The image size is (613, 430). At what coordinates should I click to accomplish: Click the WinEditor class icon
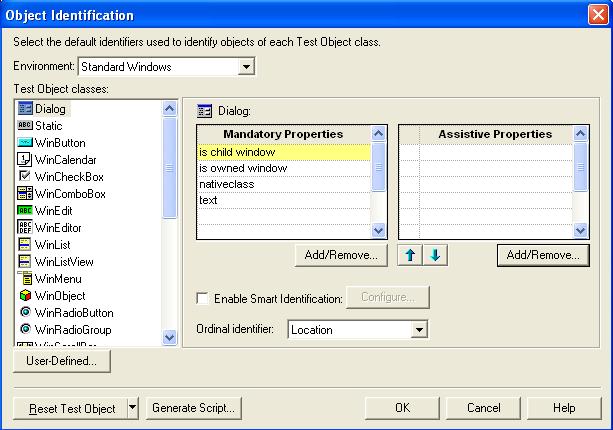pos(25,228)
